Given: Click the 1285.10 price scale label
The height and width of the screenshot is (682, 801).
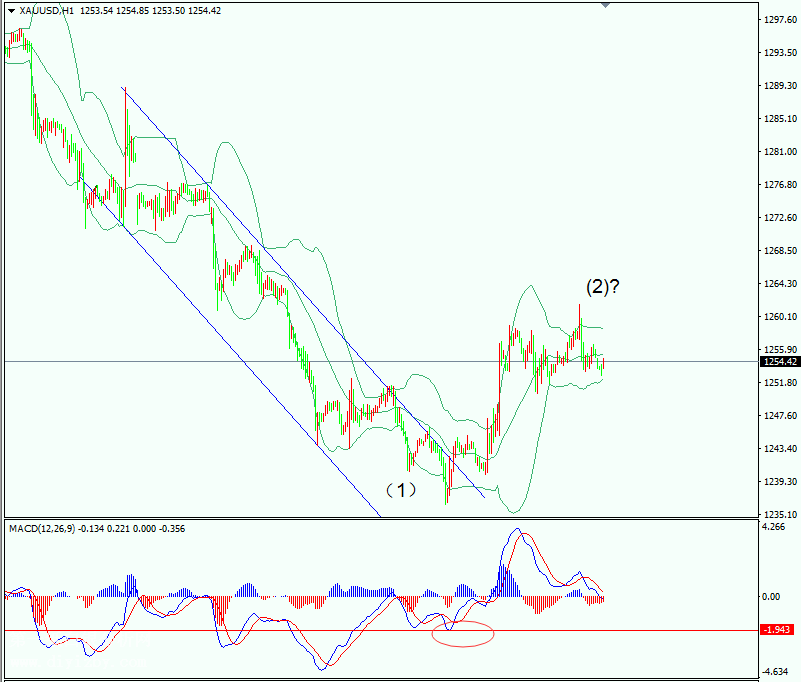Looking at the screenshot, I should click(x=780, y=119).
